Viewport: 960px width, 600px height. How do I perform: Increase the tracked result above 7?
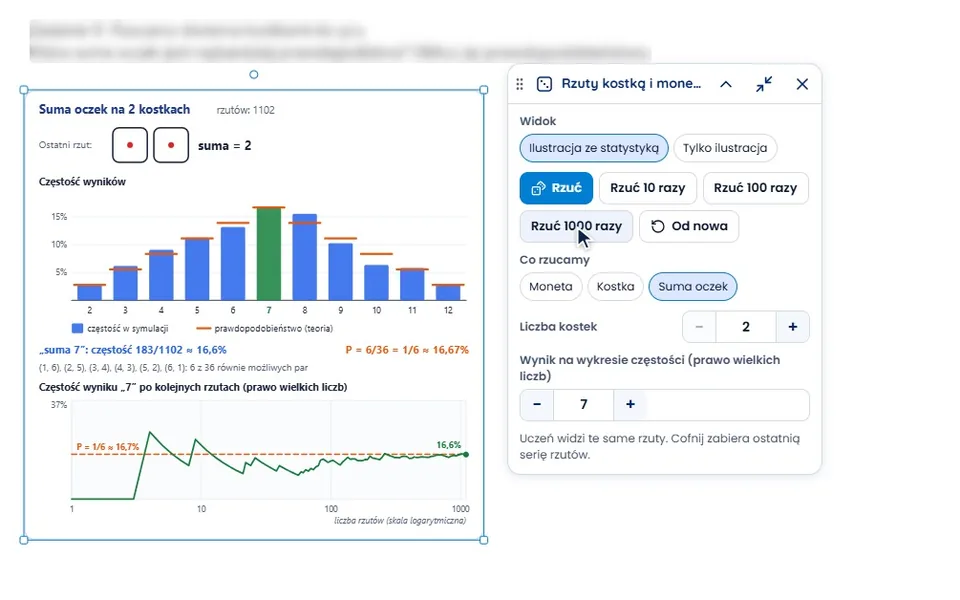630,404
